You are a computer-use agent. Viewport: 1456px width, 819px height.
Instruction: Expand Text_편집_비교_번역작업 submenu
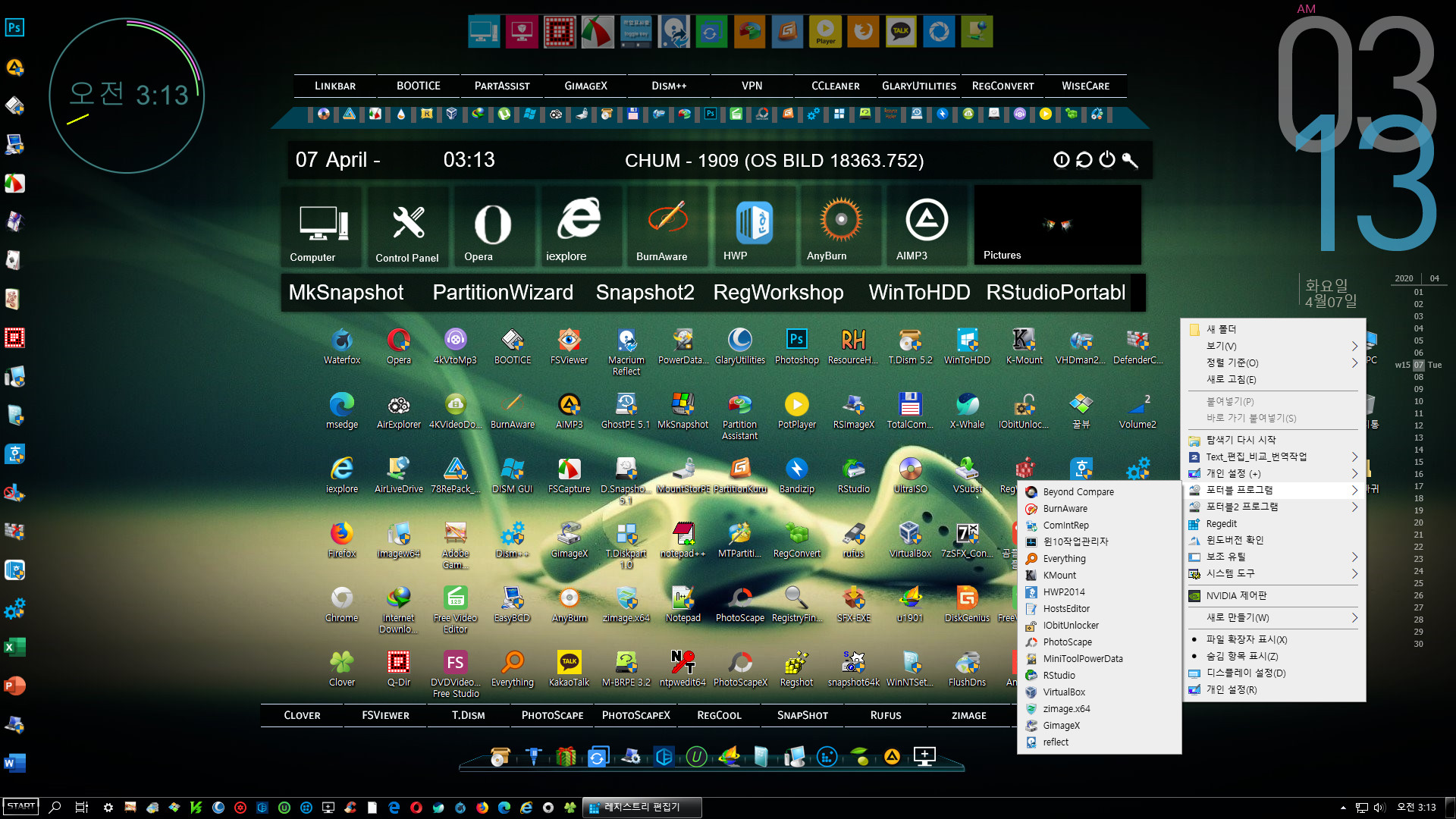pos(1275,457)
